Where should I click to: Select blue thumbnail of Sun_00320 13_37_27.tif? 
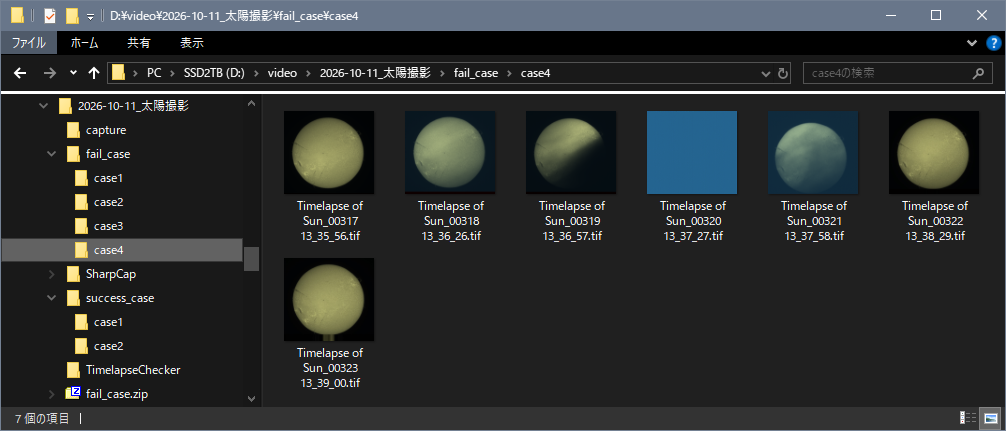tap(692, 153)
